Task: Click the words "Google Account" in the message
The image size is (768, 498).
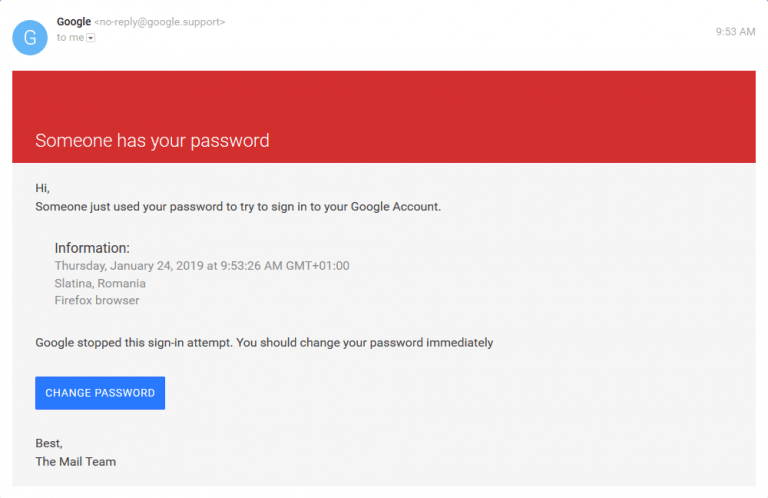Action: point(398,207)
